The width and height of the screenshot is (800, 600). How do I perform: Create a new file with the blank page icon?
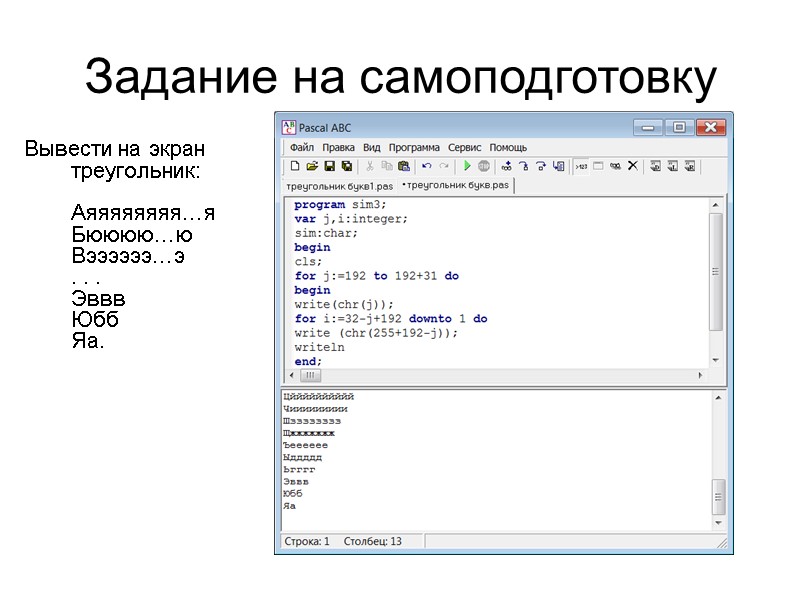tap(295, 166)
